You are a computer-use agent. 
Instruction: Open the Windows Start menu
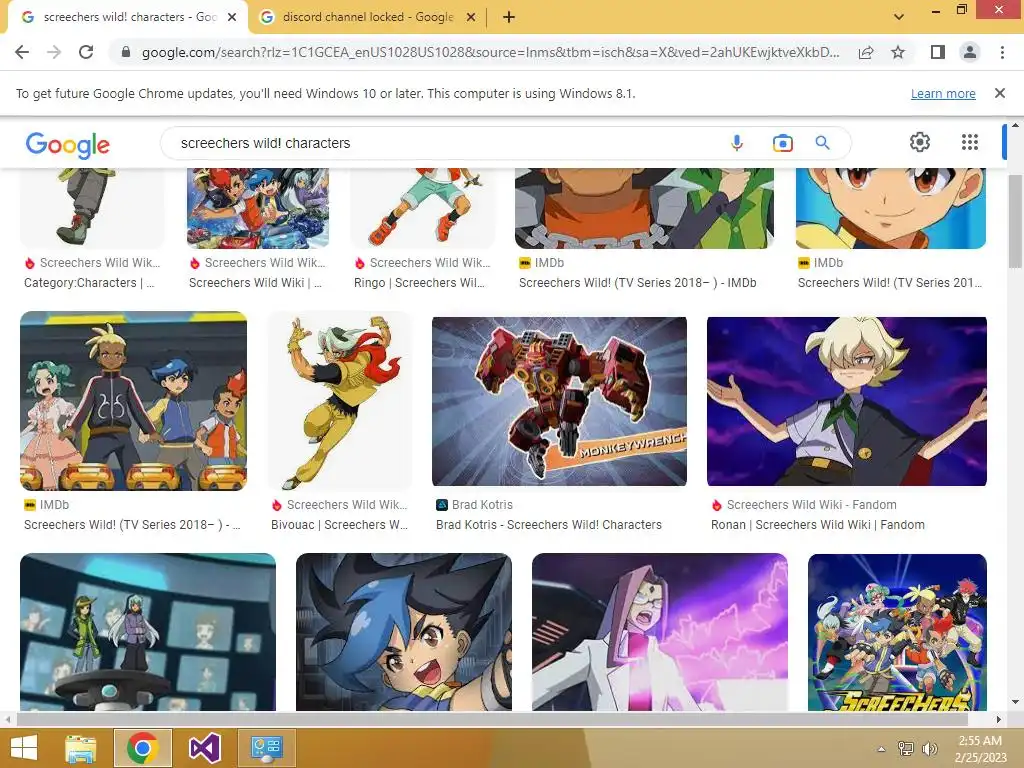pos(24,748)
